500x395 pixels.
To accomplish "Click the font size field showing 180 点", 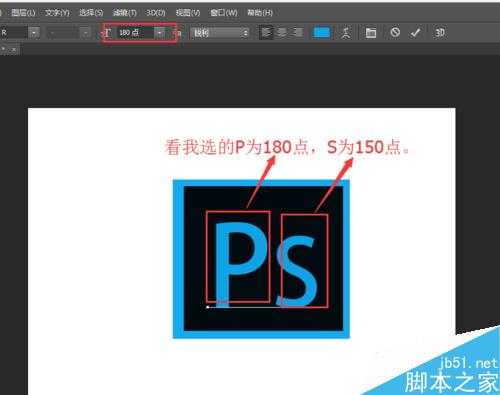I will pos(135,33).
